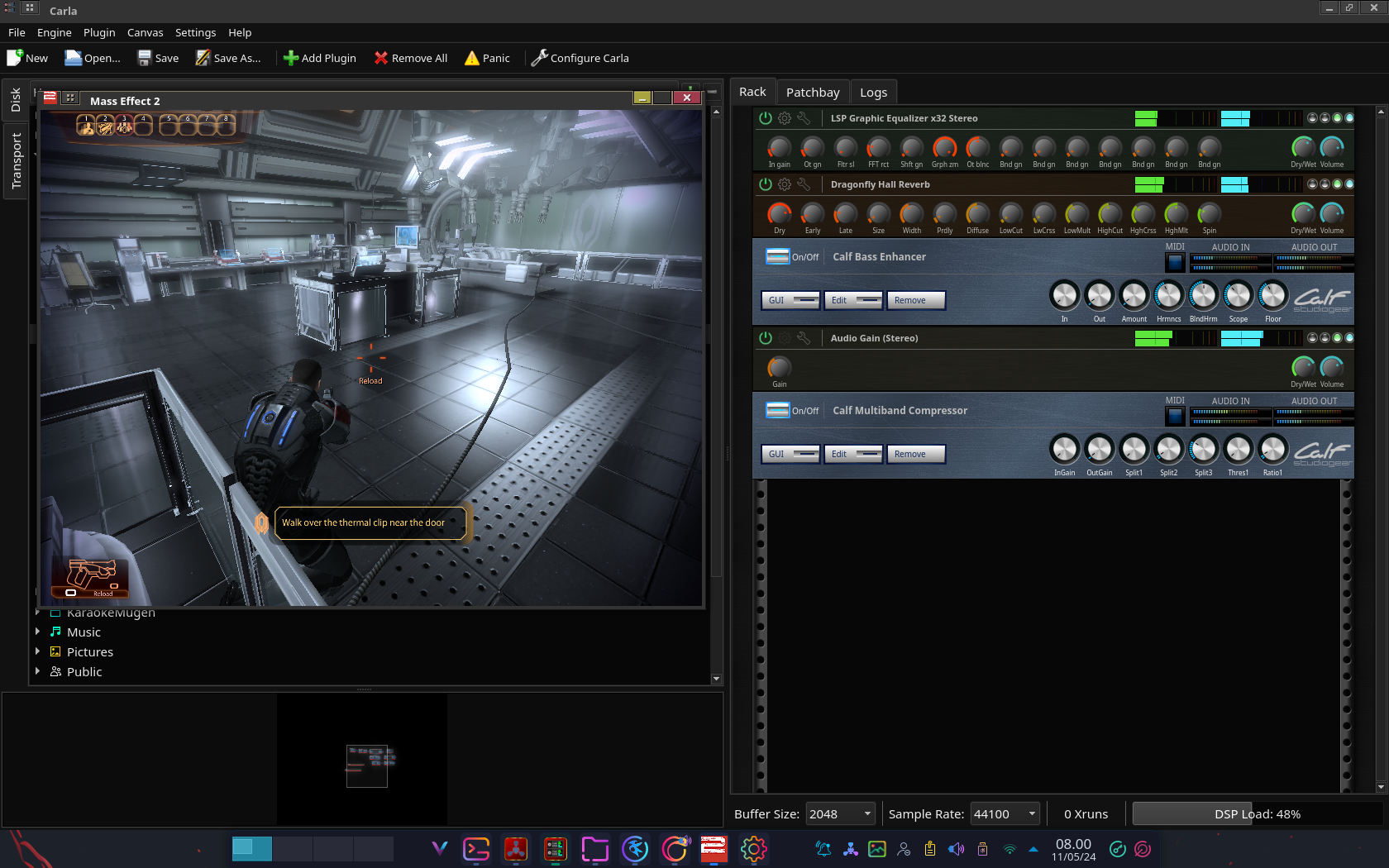Image resolution: width=1389 pixels, height=868 pixels.
Task: Expand the Music folder in Disk tree
Action: (x=38, y=632)
